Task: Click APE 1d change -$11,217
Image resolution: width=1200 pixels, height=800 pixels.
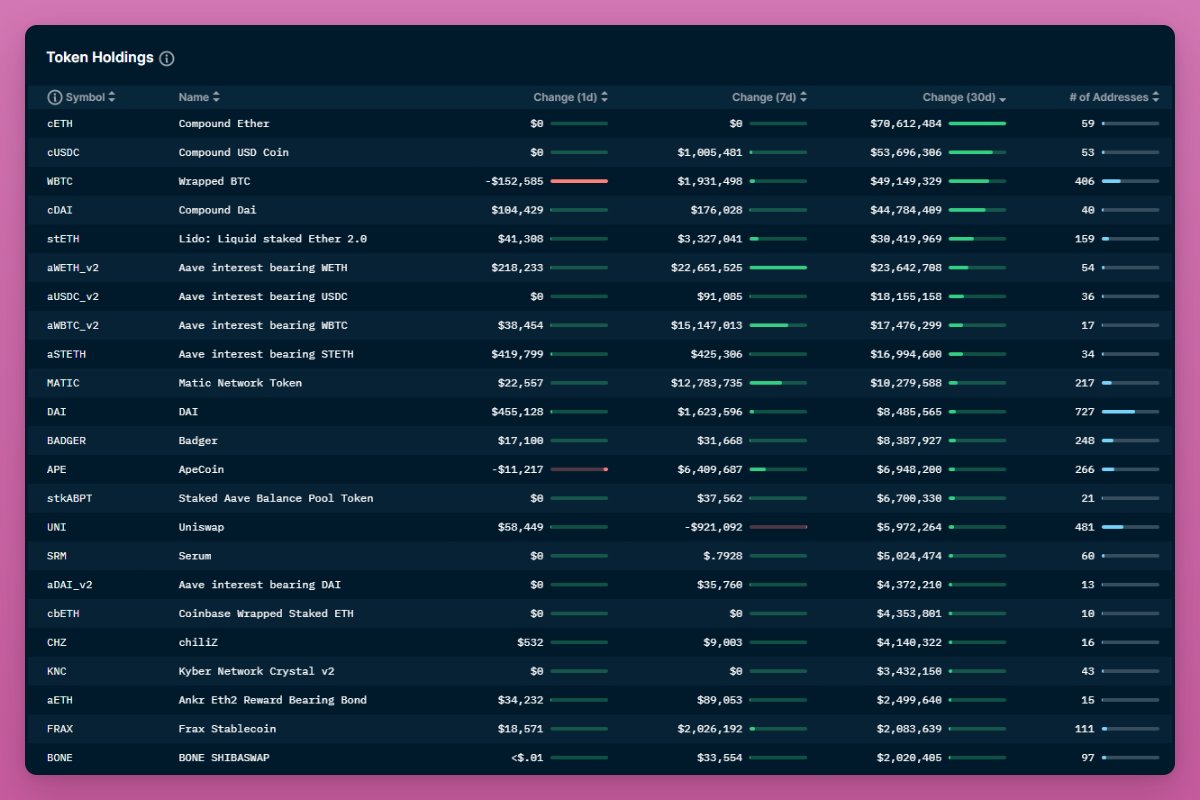Action: tap(517, 470)
